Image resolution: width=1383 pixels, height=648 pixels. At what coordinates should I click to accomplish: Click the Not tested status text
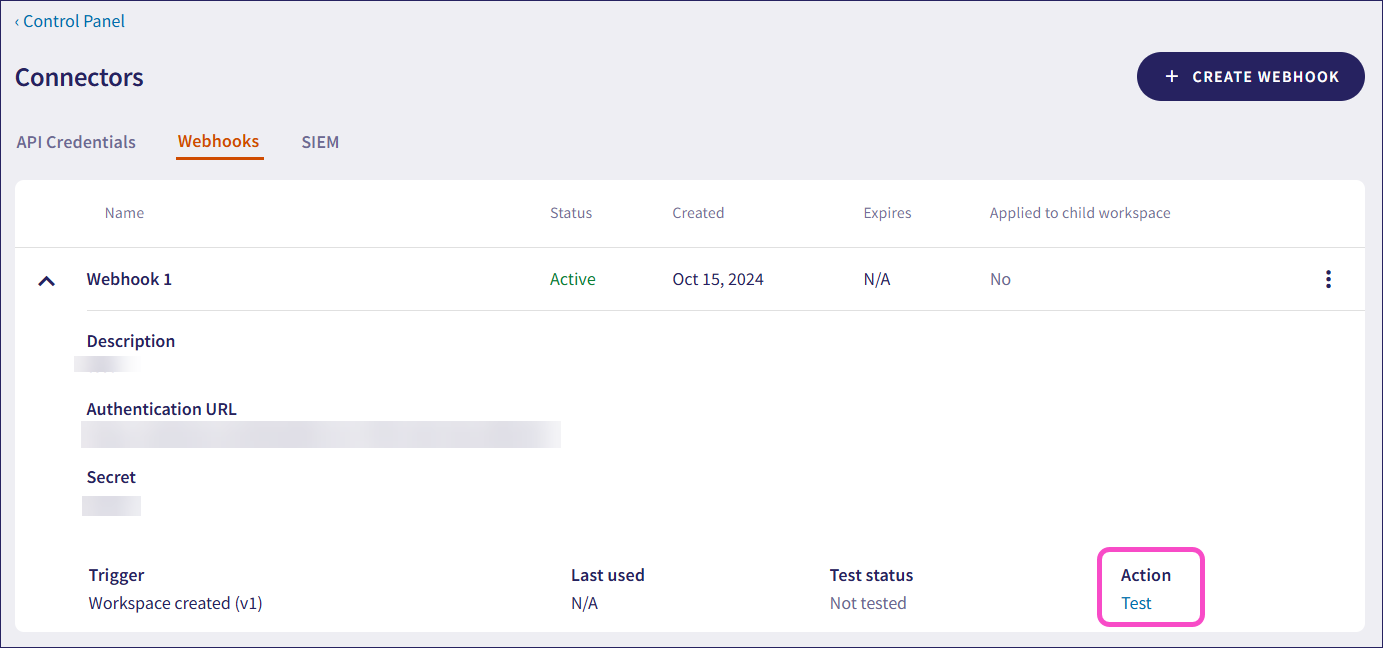pos(867,603)
